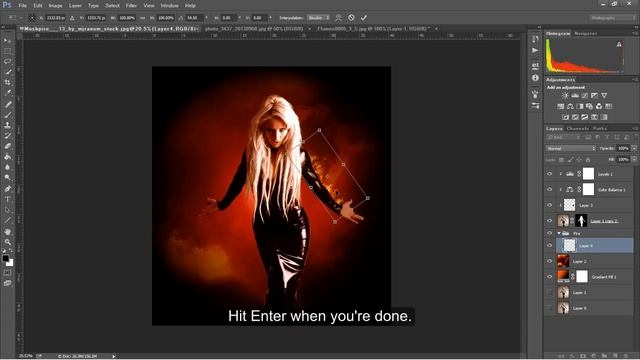Open the File menu
The image size is (640, 360).
(22, 6)
